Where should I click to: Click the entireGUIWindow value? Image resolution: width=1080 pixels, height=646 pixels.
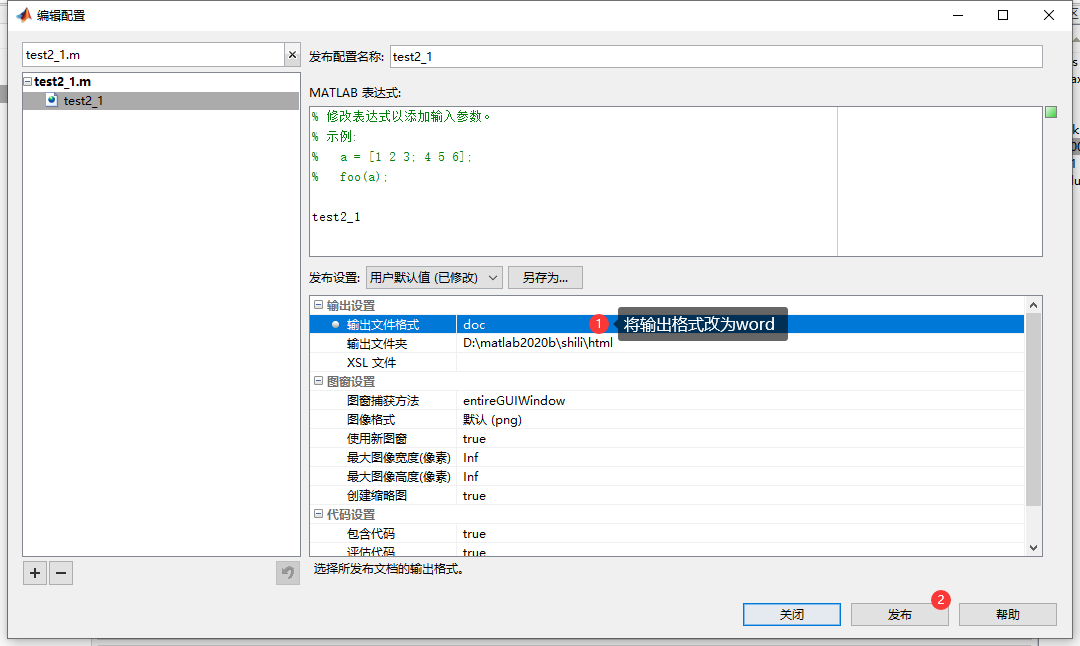point(514,401)
